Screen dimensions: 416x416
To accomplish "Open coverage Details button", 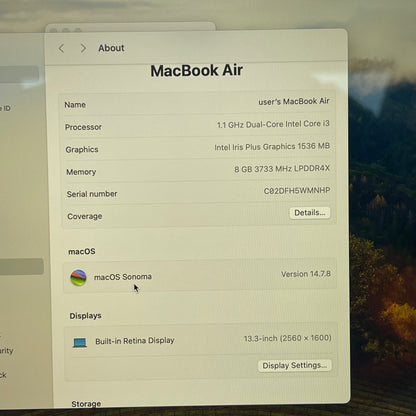I will (310, 213).
